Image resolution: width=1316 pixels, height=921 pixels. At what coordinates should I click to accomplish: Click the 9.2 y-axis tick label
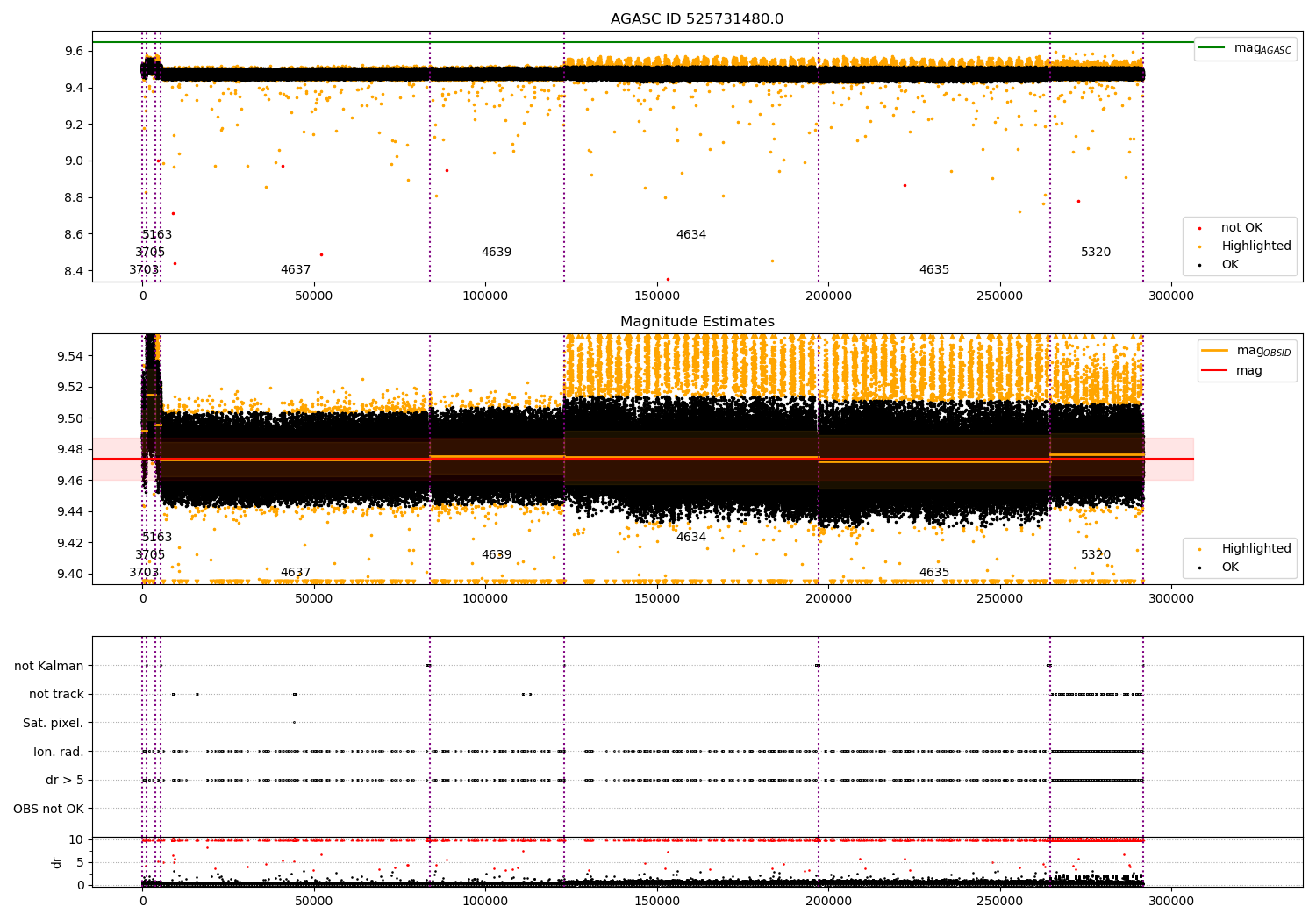click(74, 125)
